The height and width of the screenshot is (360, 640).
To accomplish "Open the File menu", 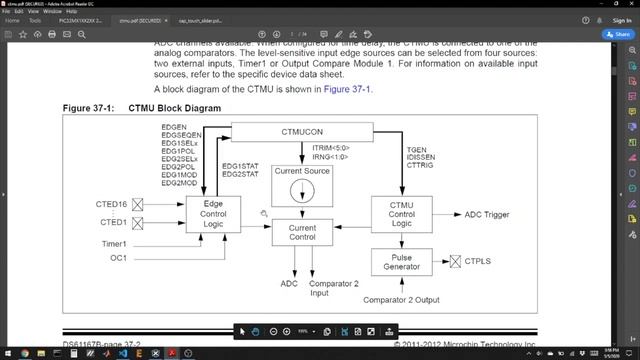I will tap(6, 11).
